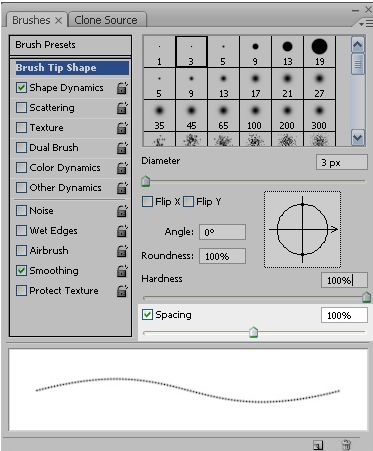Viewport: 373px width, 451px height.
Task: Switch to the Clone Source tab
Action: (x=106, y=20)
